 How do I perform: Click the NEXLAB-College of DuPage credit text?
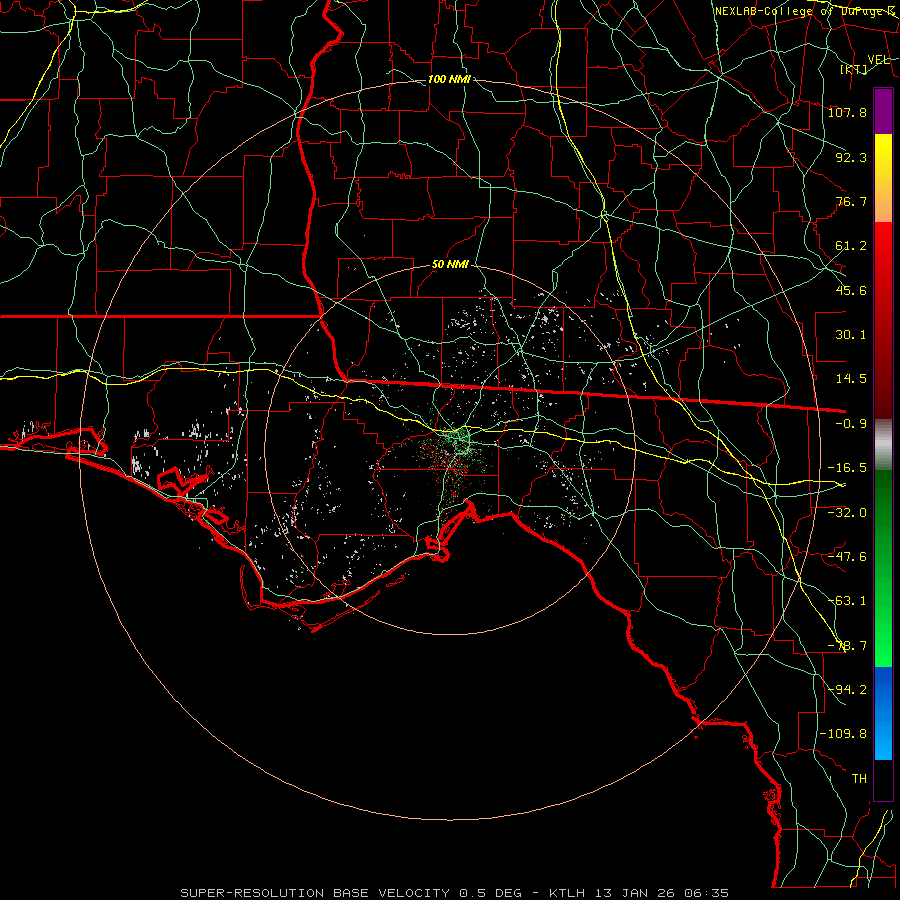[805, 11]
